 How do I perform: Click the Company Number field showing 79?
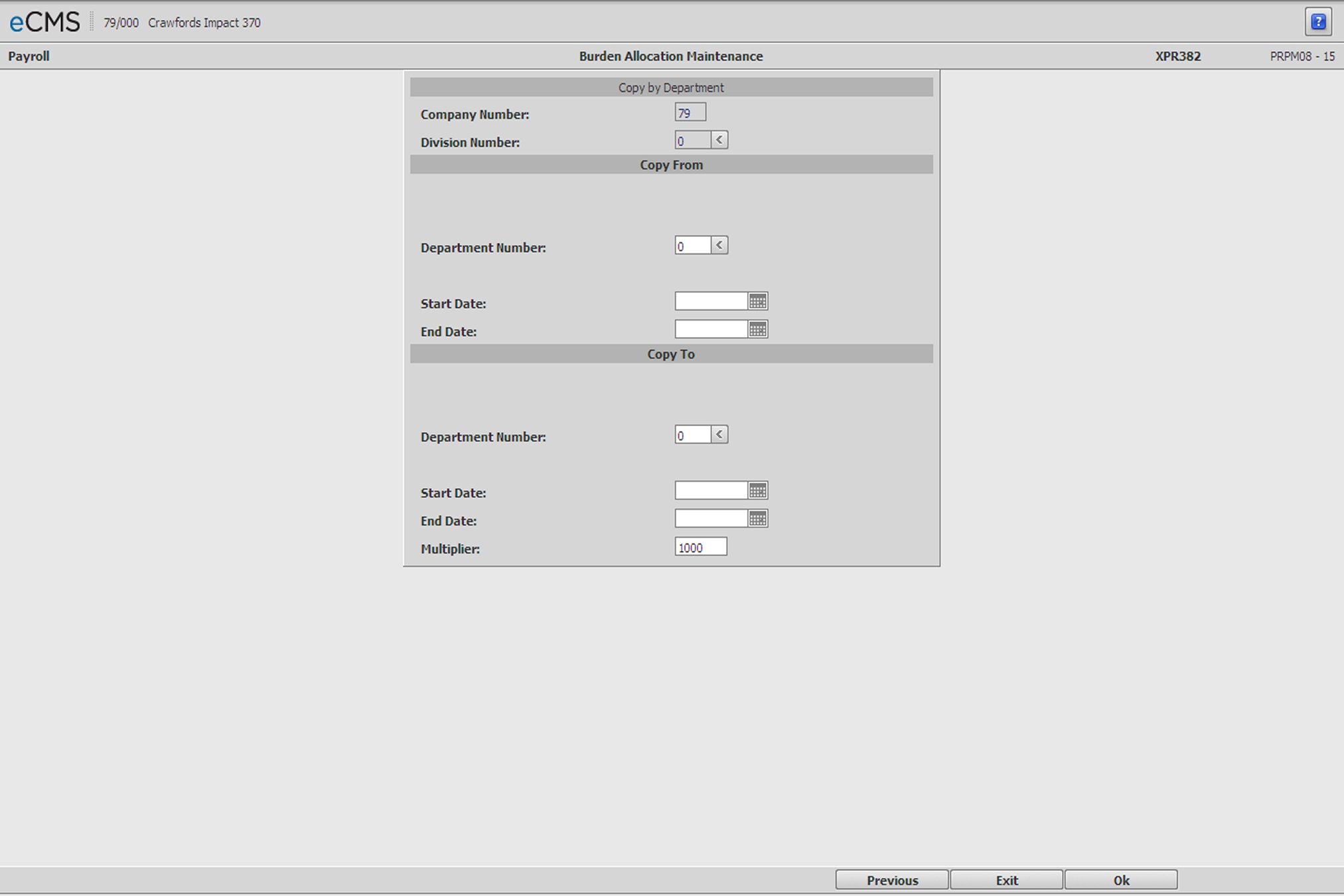pyautogui.click(x=690, y=112)
